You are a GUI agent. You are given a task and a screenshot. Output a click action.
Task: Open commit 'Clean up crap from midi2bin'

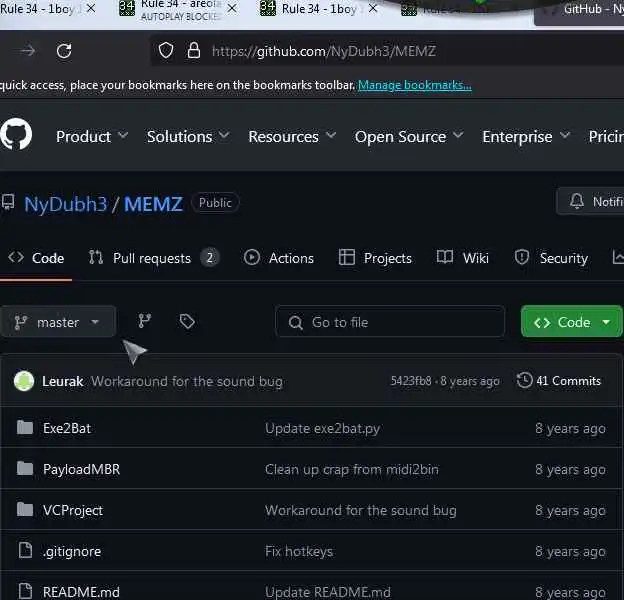click(352, 469)
